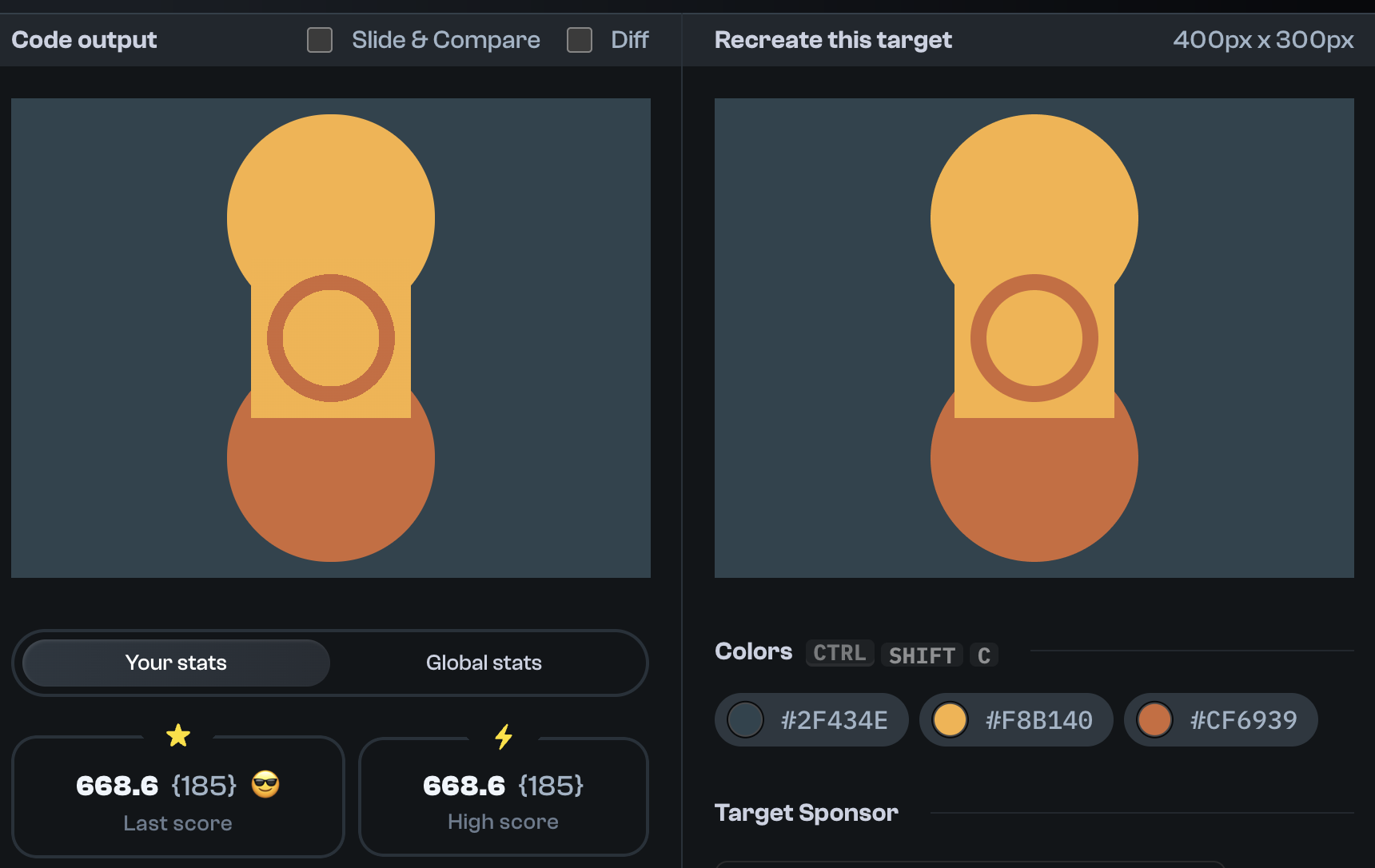The image size is (1375, 868).
Task: Click the SHIFT key hint badge
Action: click(x=922, y=655)
